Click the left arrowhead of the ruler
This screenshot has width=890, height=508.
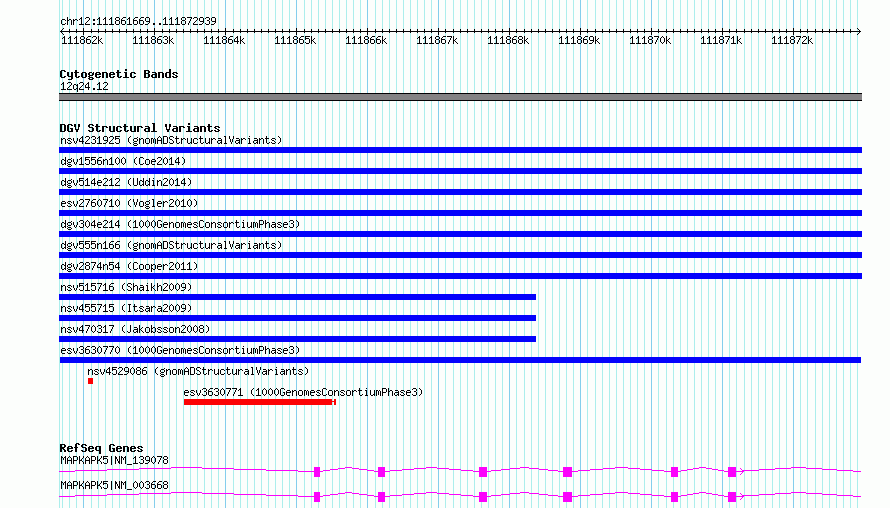[62, 31]
